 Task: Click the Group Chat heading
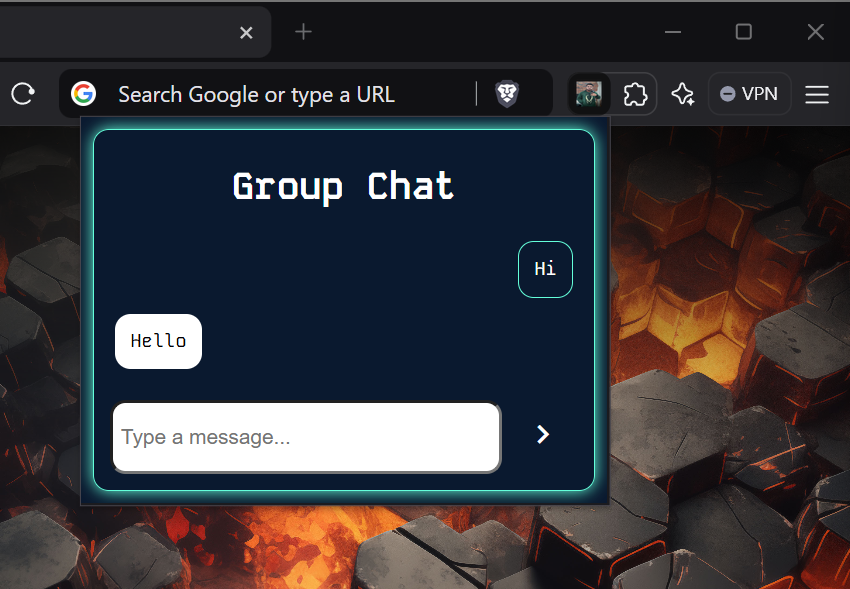tap(343, 187)
